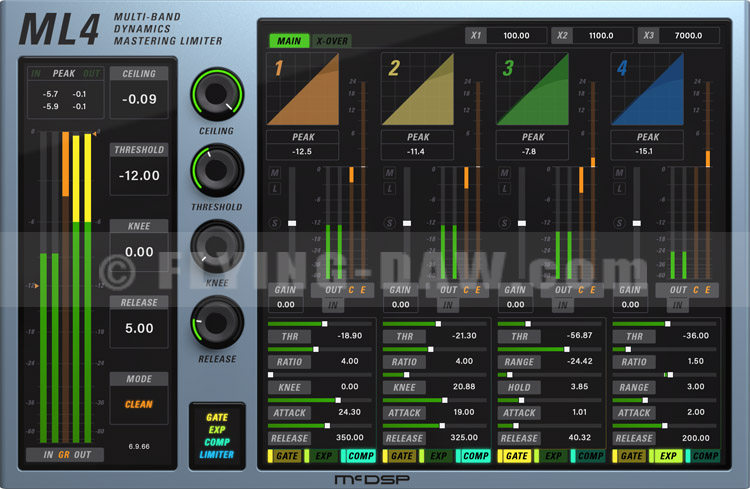Toggle band 2 IN meter button

click(448, 305)
